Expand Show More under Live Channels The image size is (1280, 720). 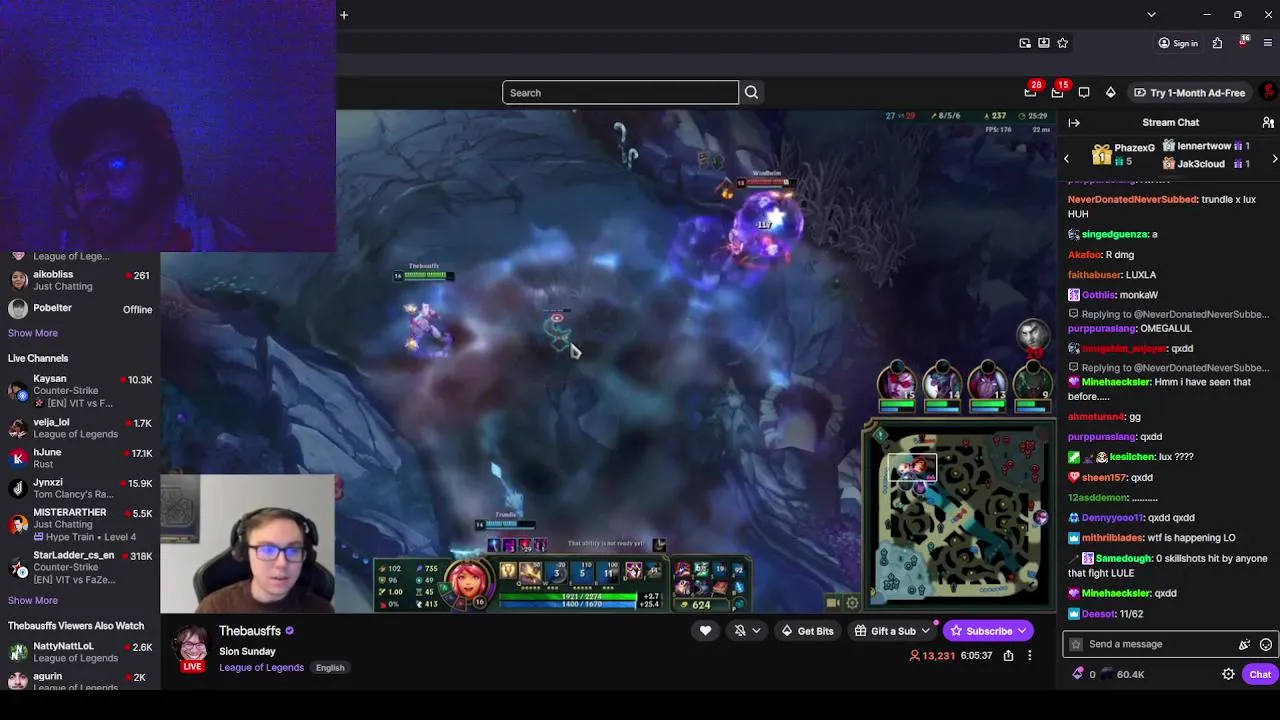pyautogui.click(x=33, y=601)
